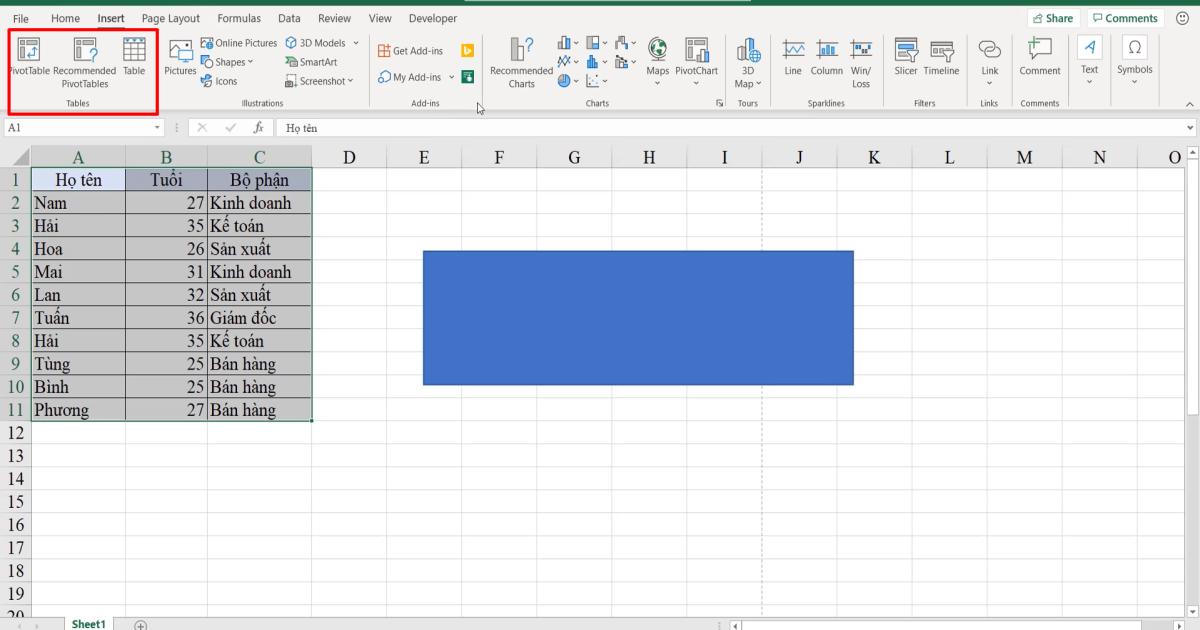Viewport: 1200px width, 630px height.
Task: Create a Table from the selected data
Action: (134, 60)
